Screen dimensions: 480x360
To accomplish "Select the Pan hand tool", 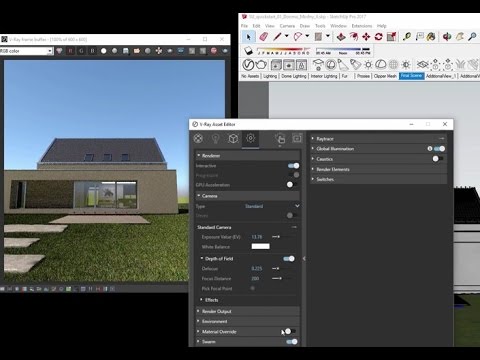I will pos(460,36).
